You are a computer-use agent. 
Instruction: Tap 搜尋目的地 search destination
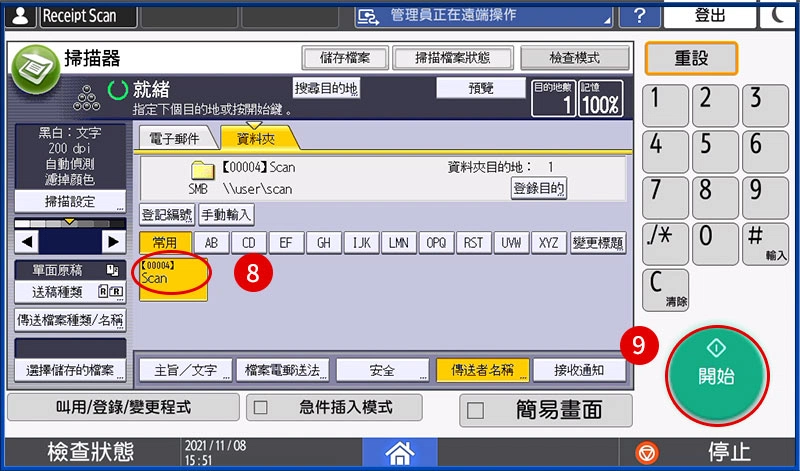pyautogui.click(x=327, y=88)
